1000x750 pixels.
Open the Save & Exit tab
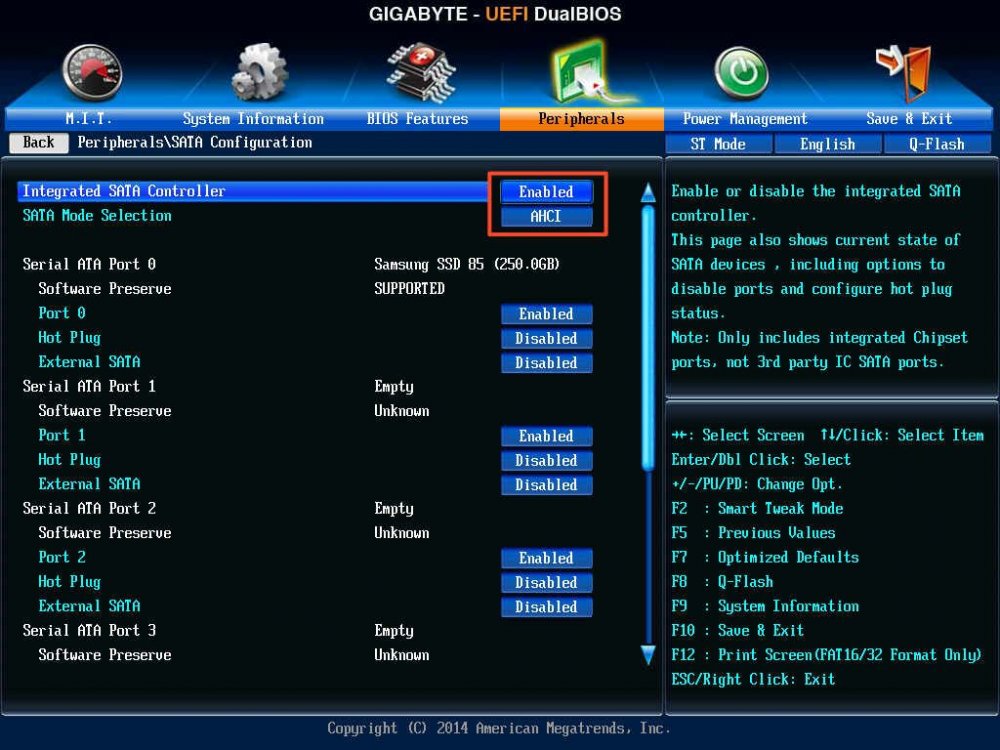909,119
